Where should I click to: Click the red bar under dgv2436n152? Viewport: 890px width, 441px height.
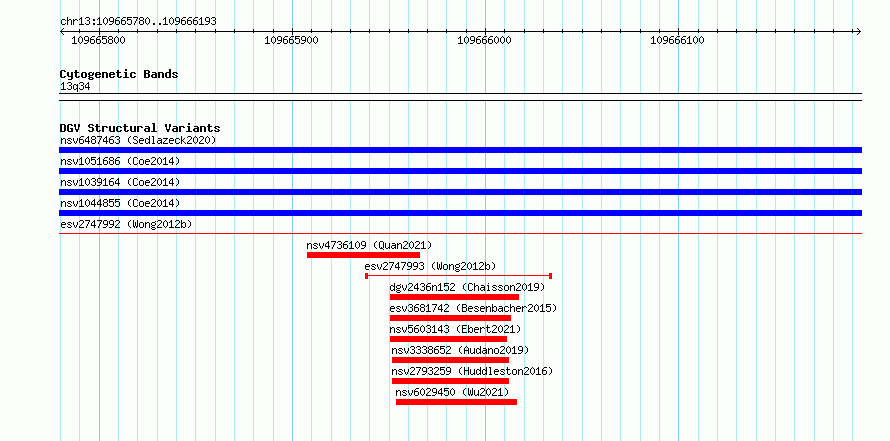454,297
